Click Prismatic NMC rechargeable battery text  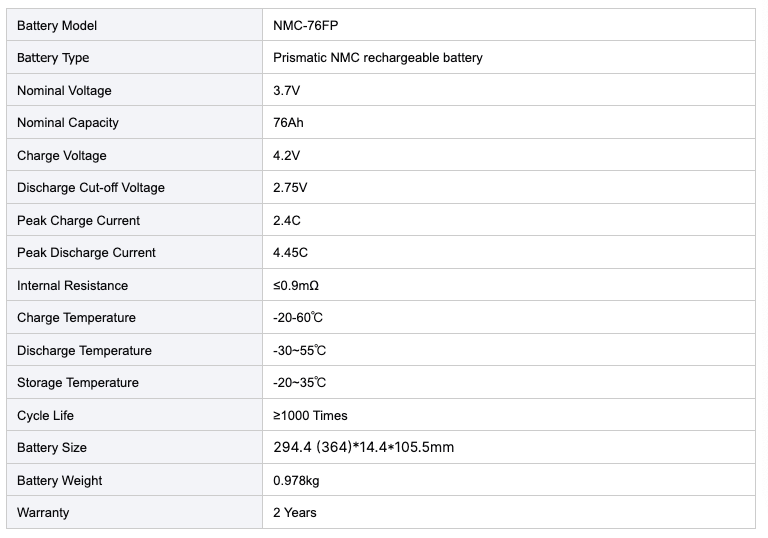[x=378, y=58]
